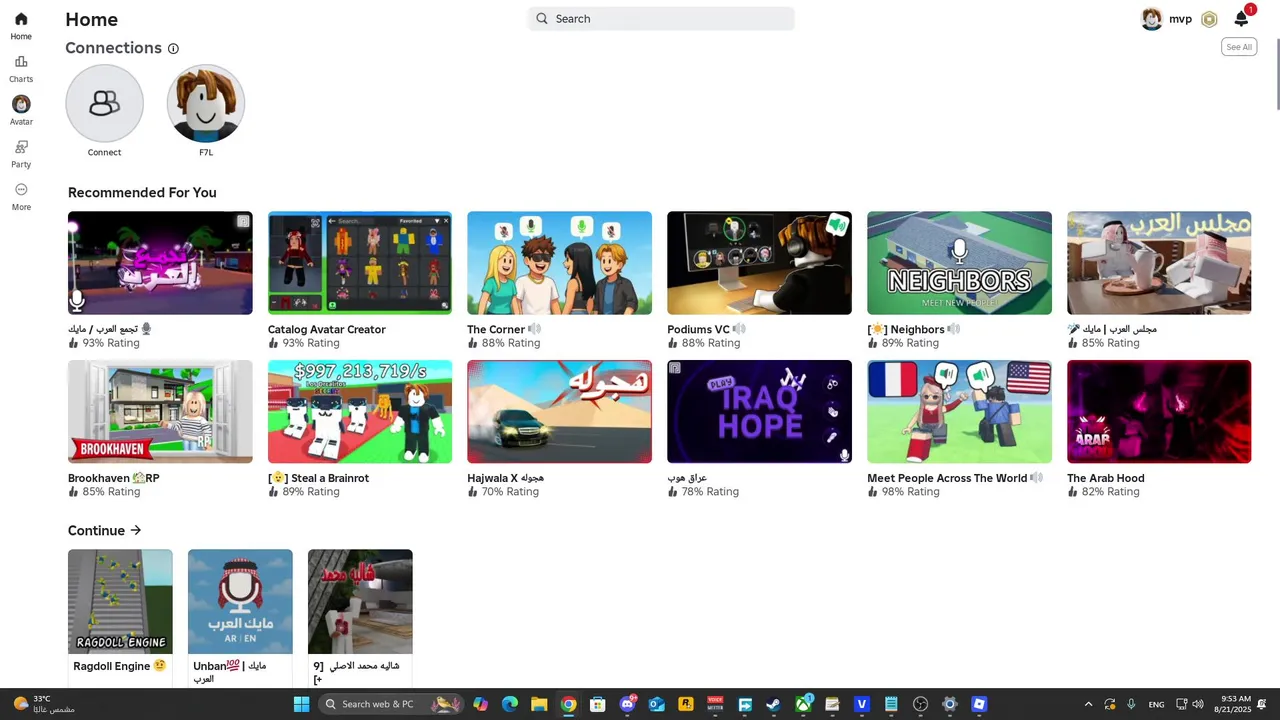Viewport: 1280px width, 720px height.
Task: Click the See All button
Action: click(1239, 47)
